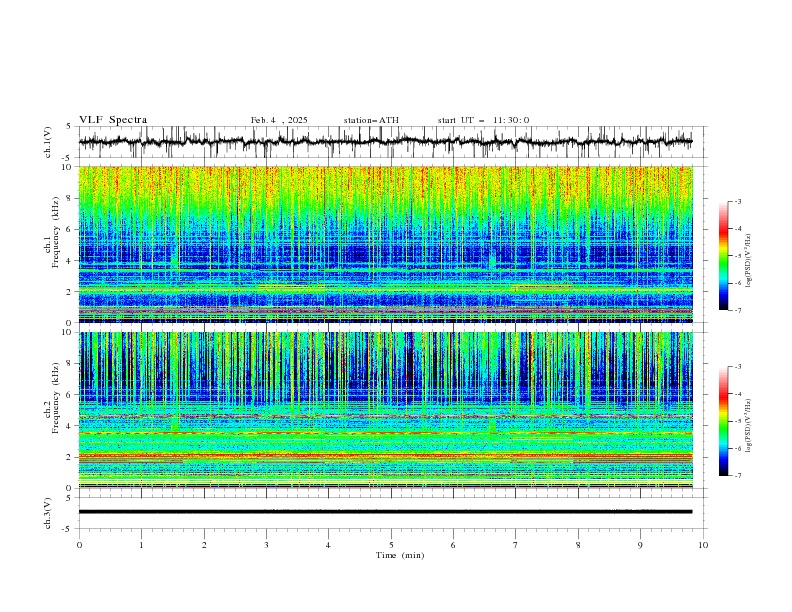The height and width of the screenshot is (612, 792).
Task: Click time axis tick label "3"
Action: click(266, 545)
